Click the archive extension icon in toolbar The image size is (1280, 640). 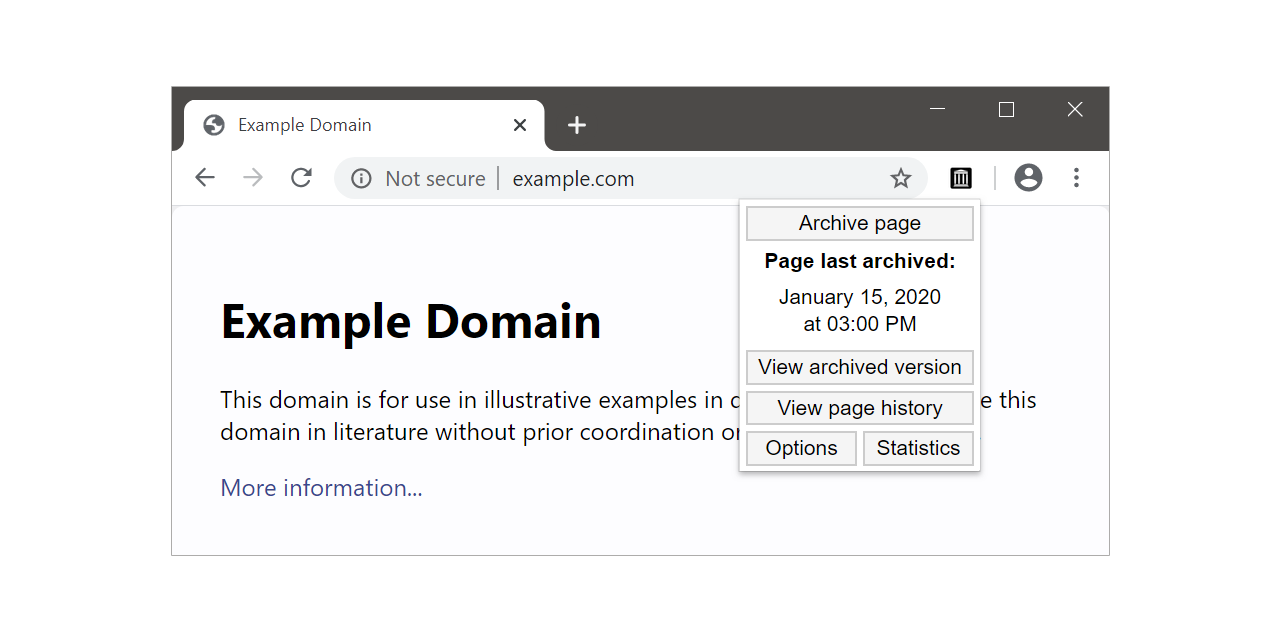(x=961, y=178)
